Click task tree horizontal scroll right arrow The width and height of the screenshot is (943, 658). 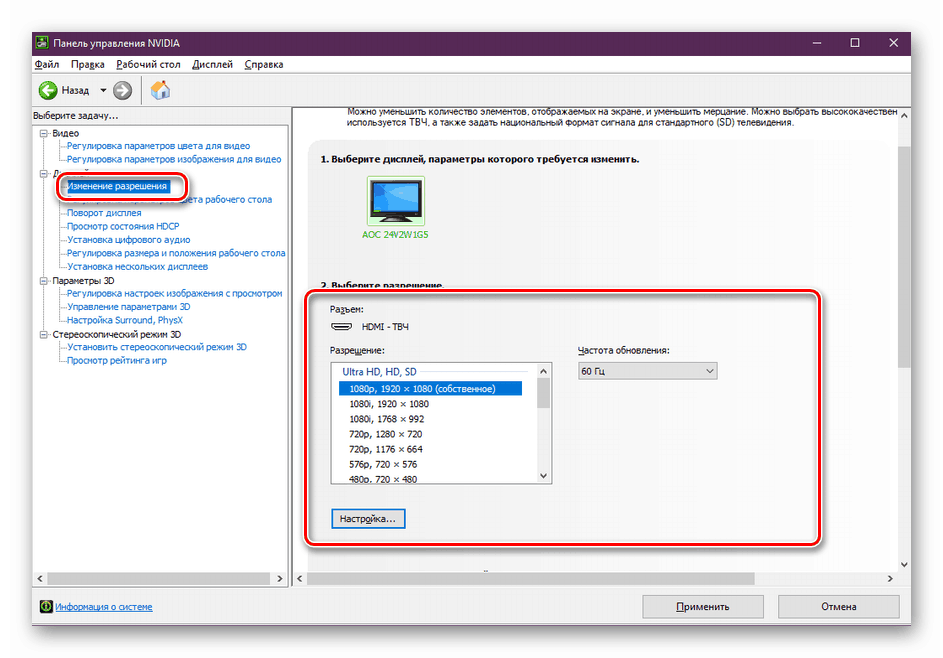click(x=280, y=579)
